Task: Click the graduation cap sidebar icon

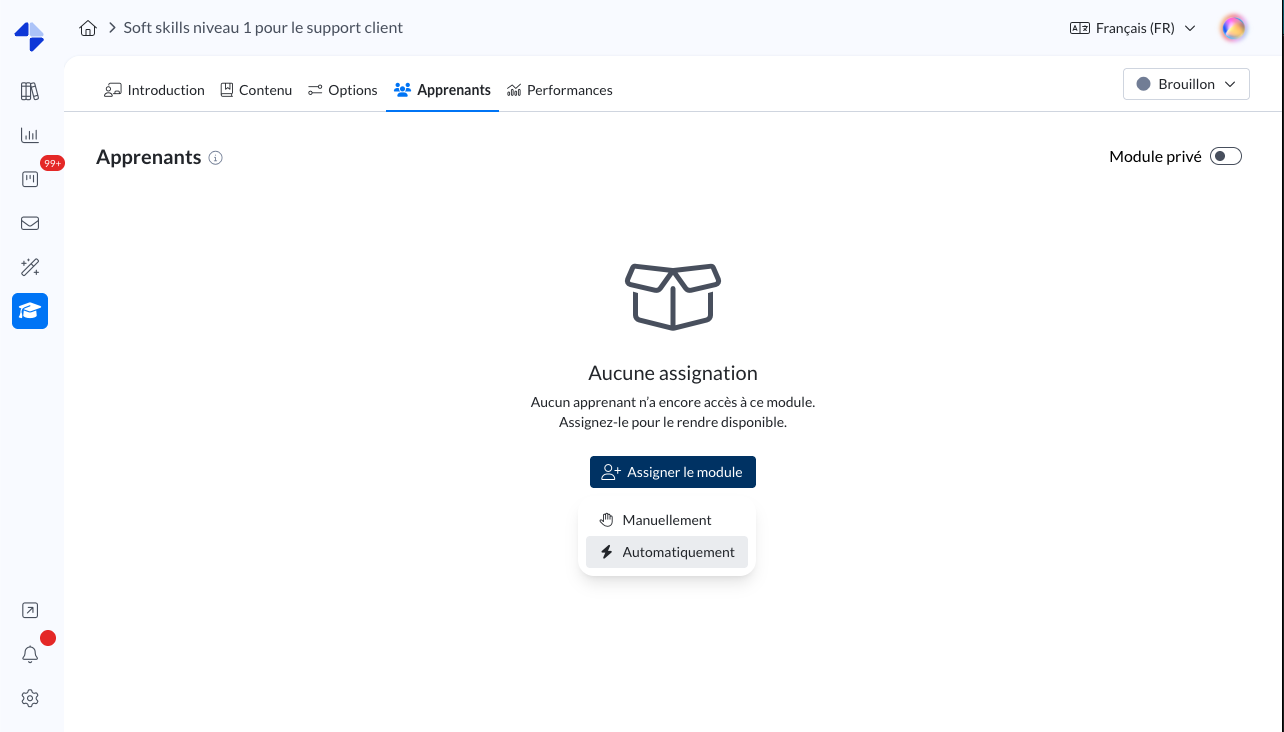Action: click(x=30, y=311)
